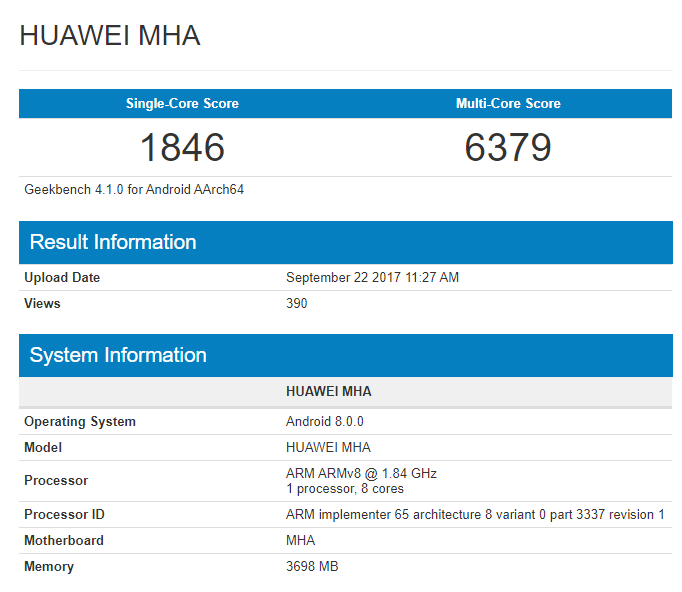Click the Android 8.0.0 value
The height and width of the screenshot is (592, 682).
tap(325, 422)
